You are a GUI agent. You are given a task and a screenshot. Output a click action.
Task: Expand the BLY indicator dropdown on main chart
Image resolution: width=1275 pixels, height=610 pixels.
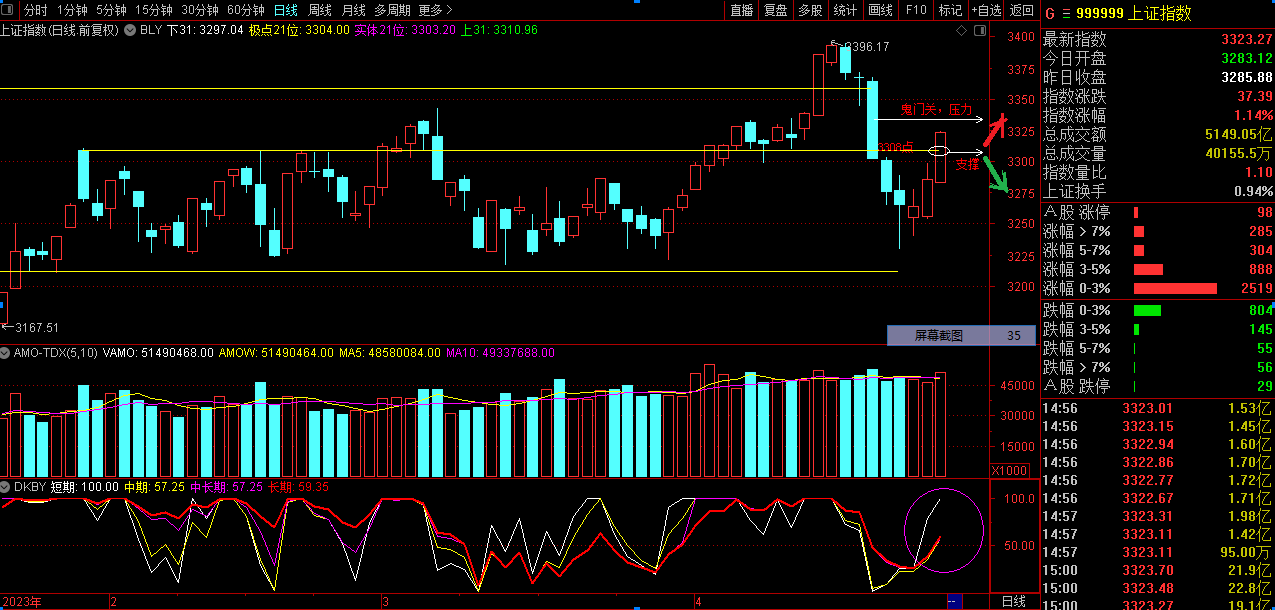point(129,30)
